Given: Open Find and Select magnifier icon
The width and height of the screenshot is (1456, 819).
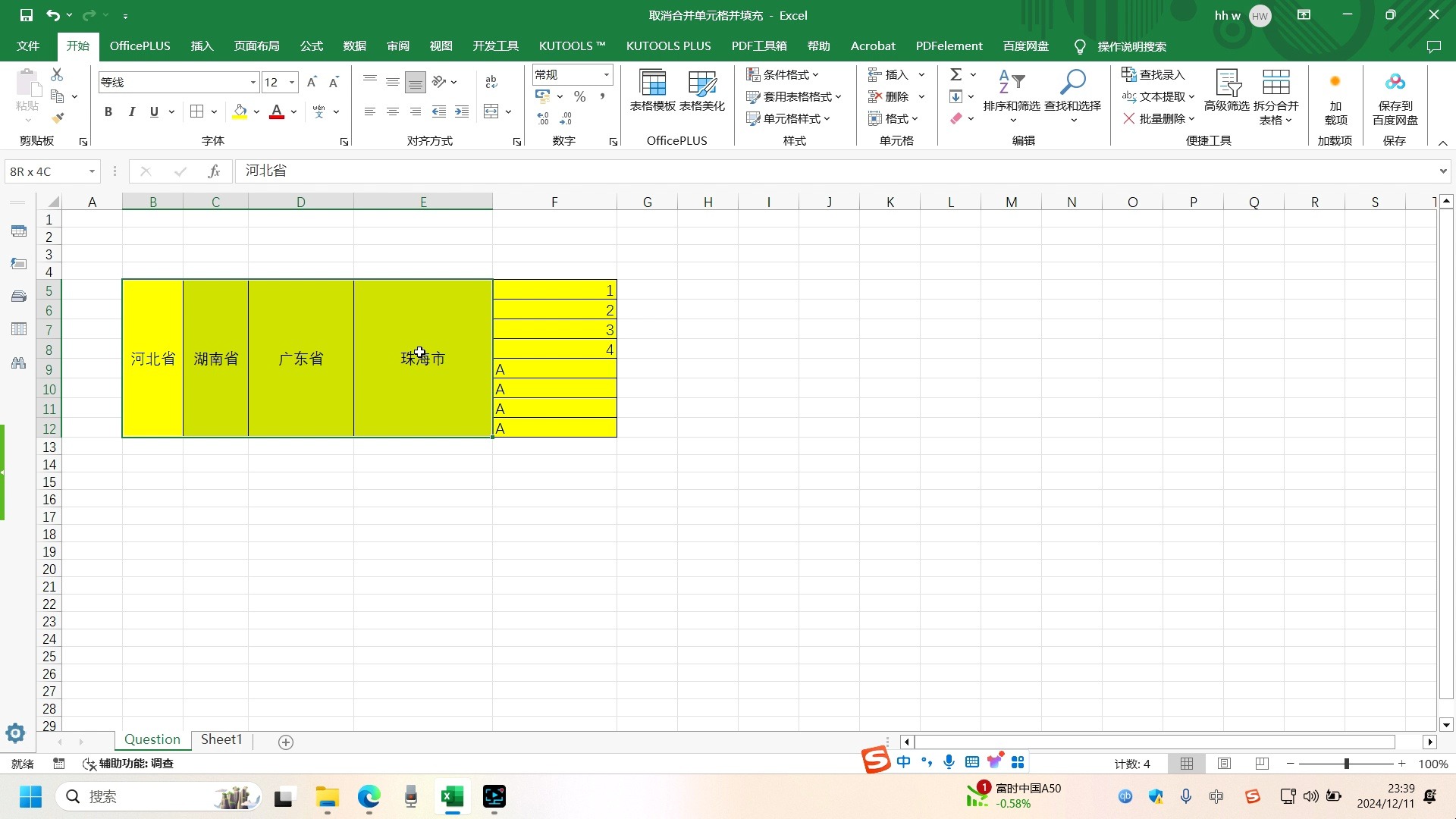Looking at the screenshot, I should pos(1072,82).
